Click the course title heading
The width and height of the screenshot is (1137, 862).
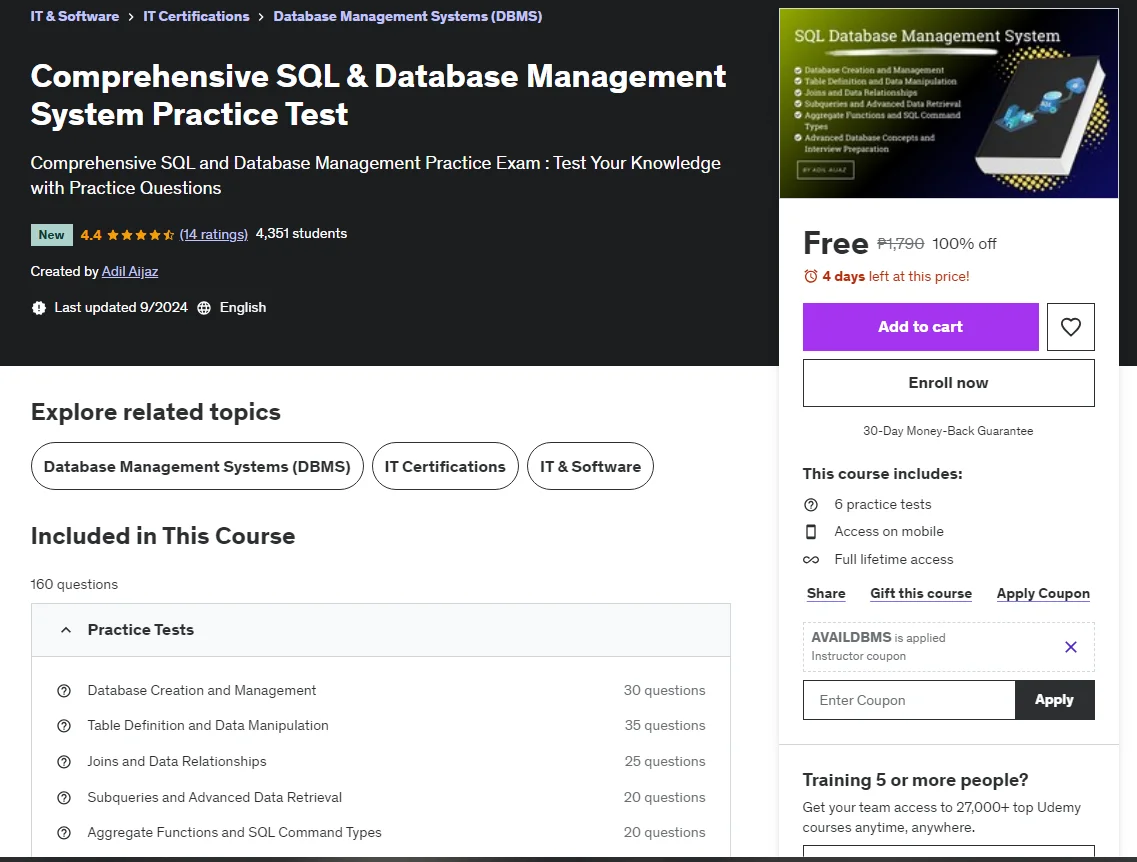378,95
